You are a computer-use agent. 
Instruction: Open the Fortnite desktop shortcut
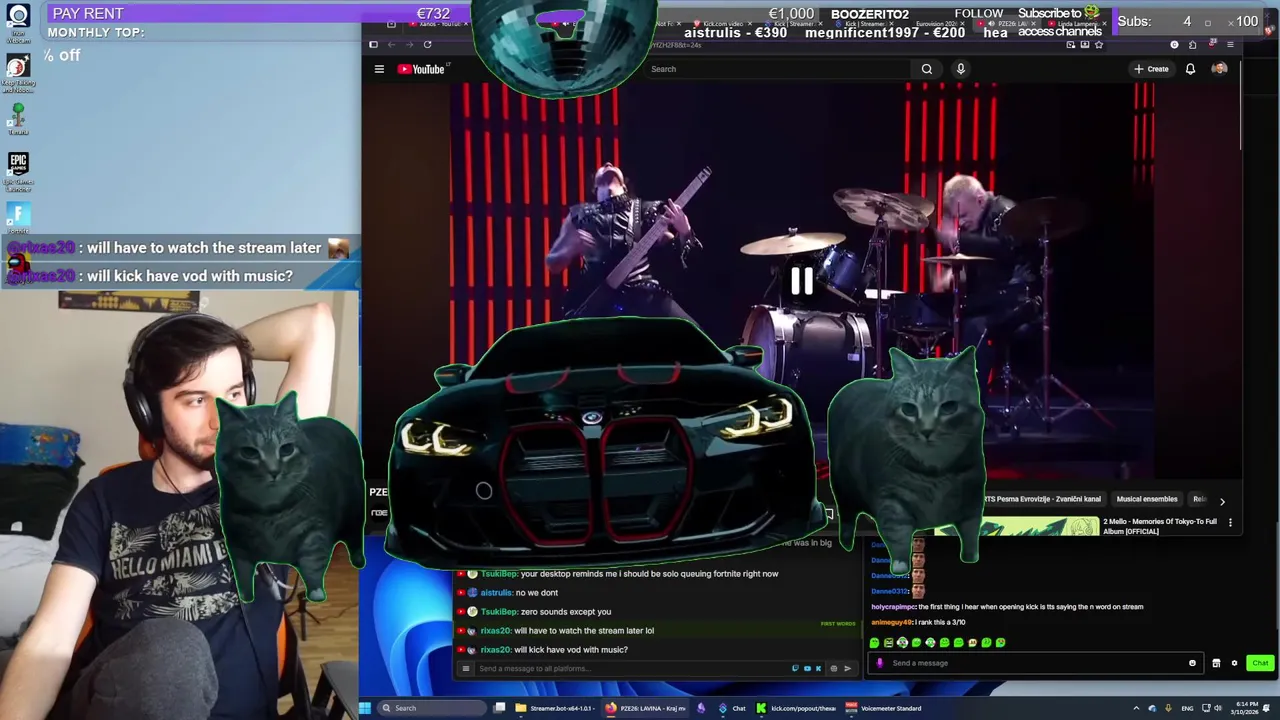coord(18,219)
